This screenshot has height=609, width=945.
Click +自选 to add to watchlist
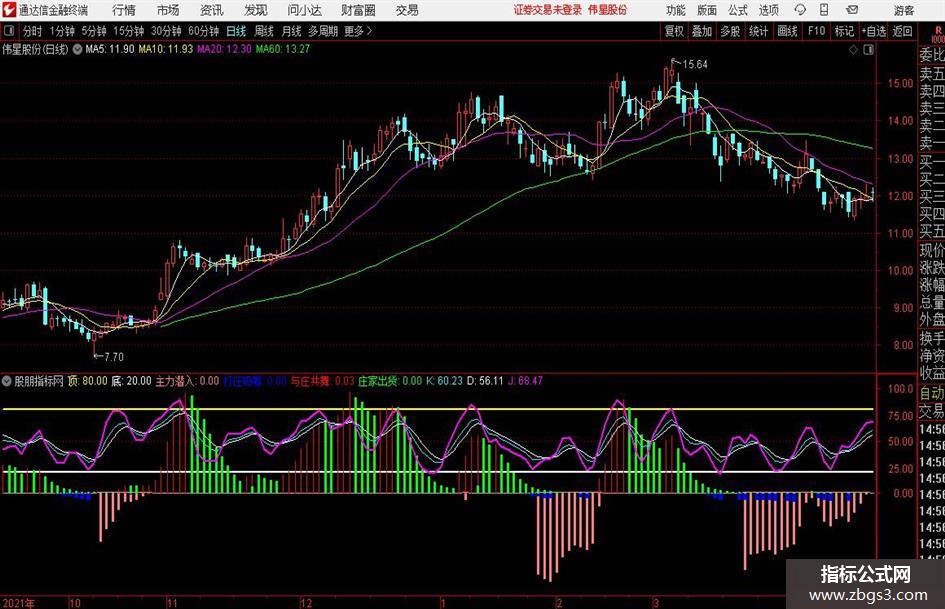(874, 31)
